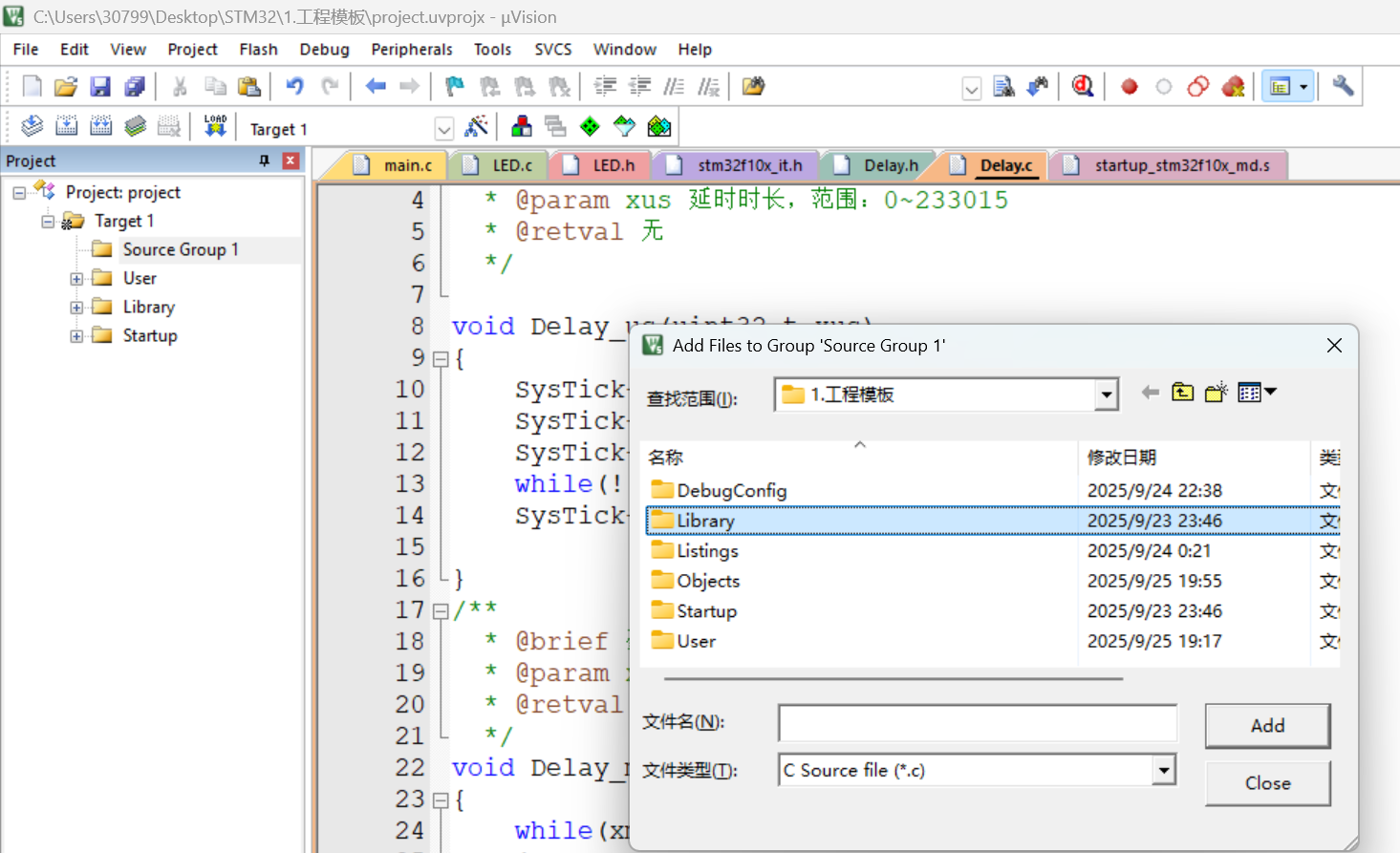The width and height of the screenshot is (1400, 853).
Task: Go up one folder level in dialog
Action: click(x=1182, y=393)
